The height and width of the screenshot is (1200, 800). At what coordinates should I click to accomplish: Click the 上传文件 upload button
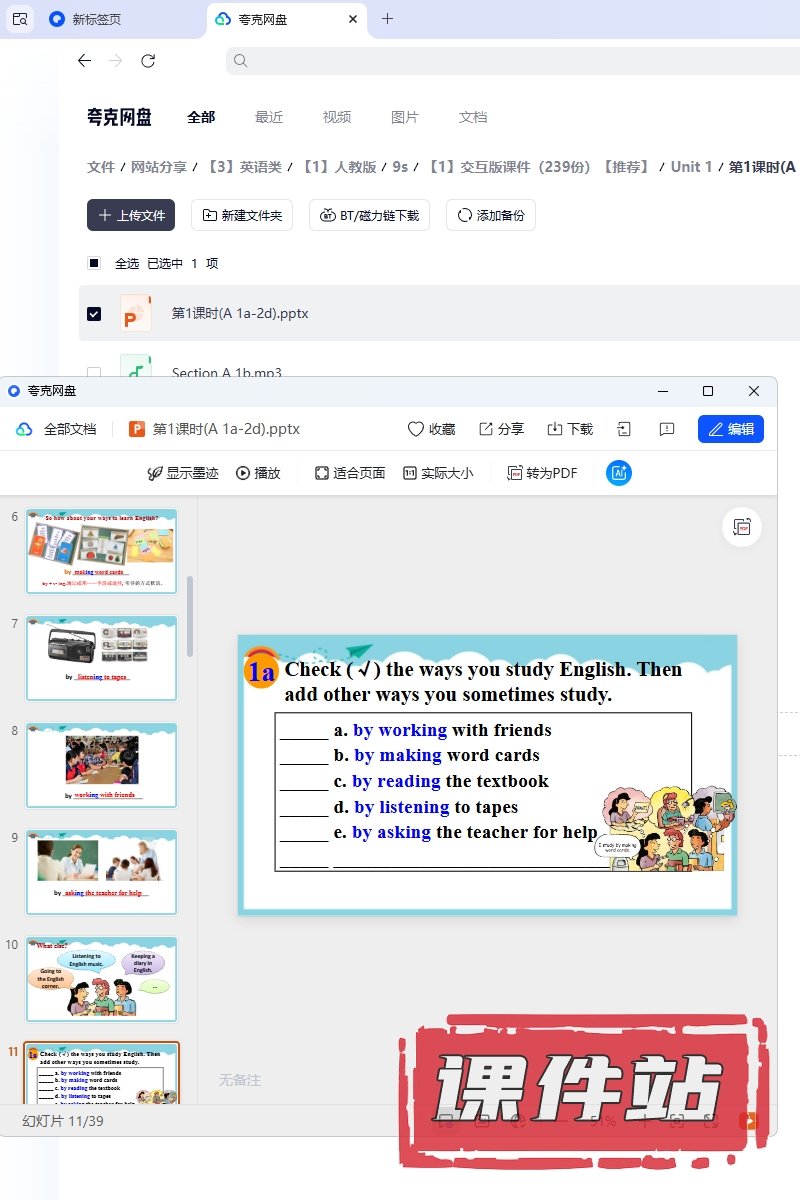pos(131,215)
